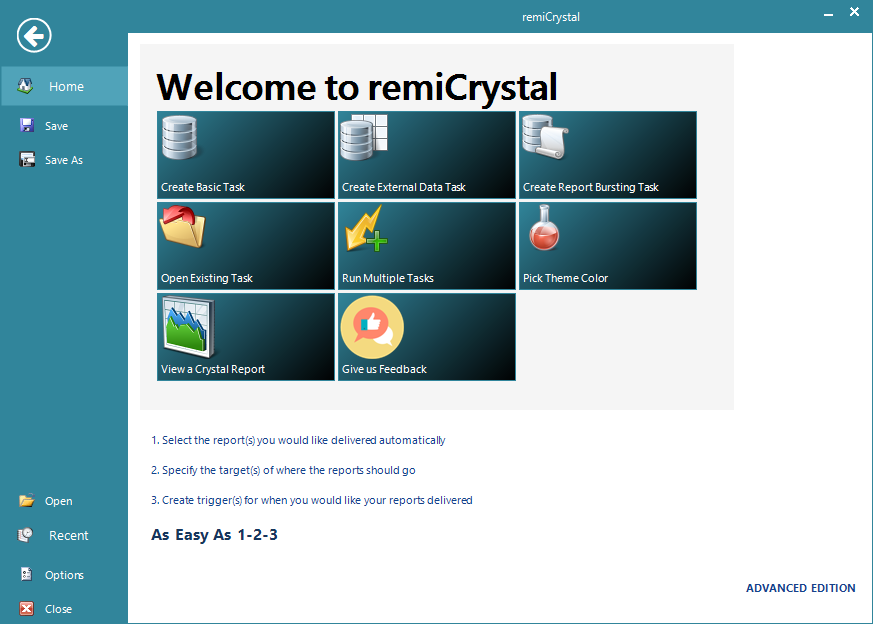Minimize the remiCrystal window
The image size is (873, 624).
828,13
